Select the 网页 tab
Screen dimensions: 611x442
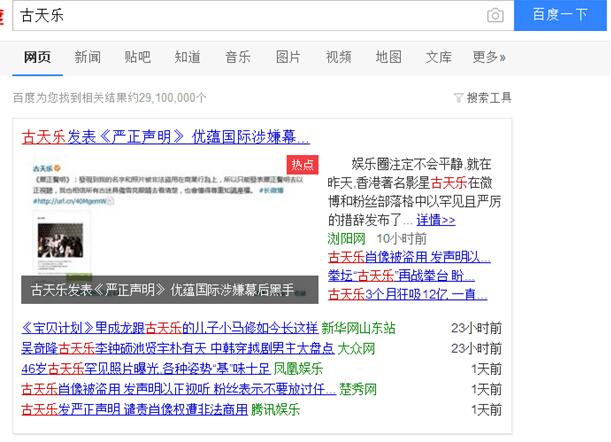37,57
